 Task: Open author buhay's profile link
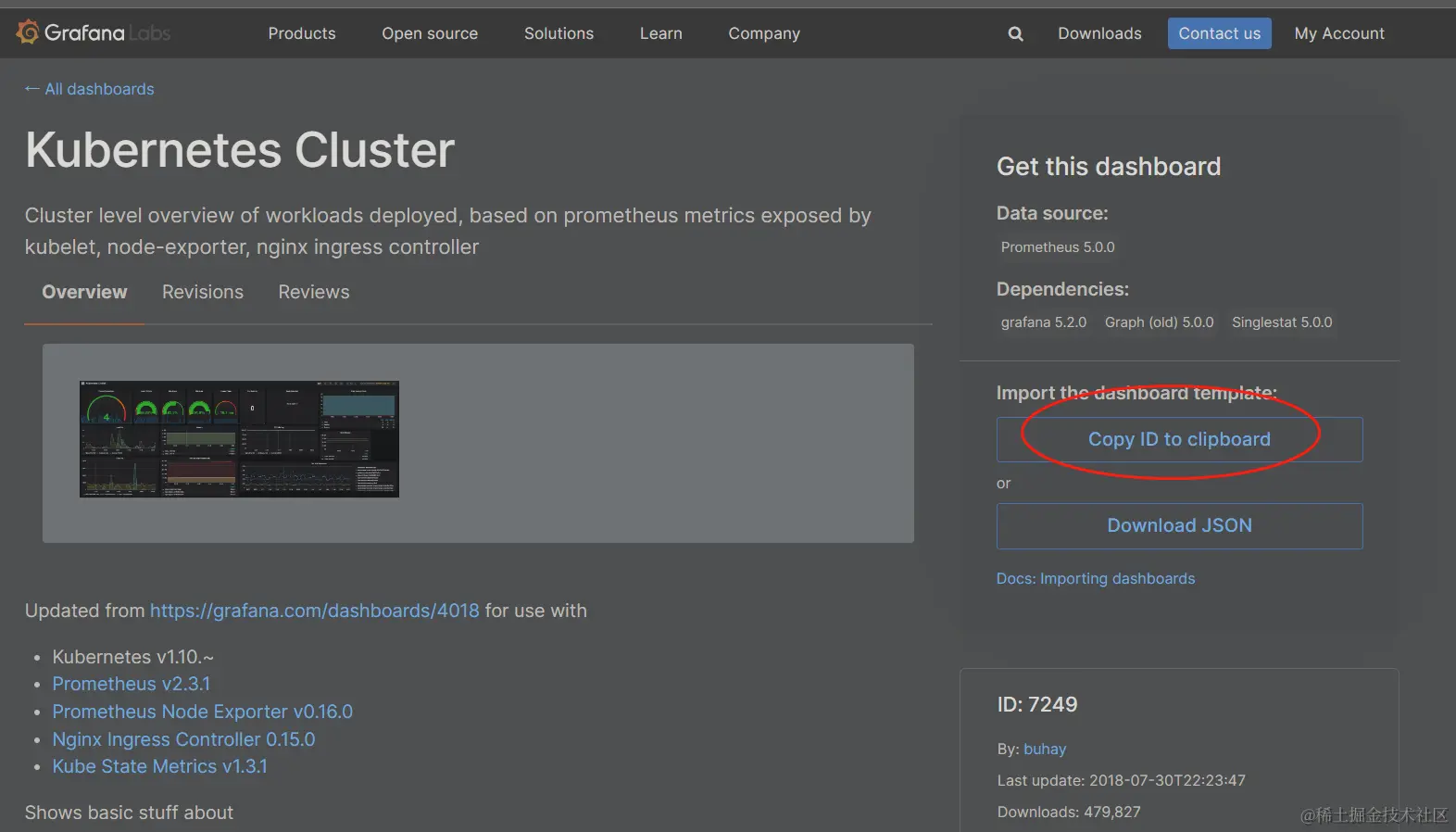(x=1045, y=749)
